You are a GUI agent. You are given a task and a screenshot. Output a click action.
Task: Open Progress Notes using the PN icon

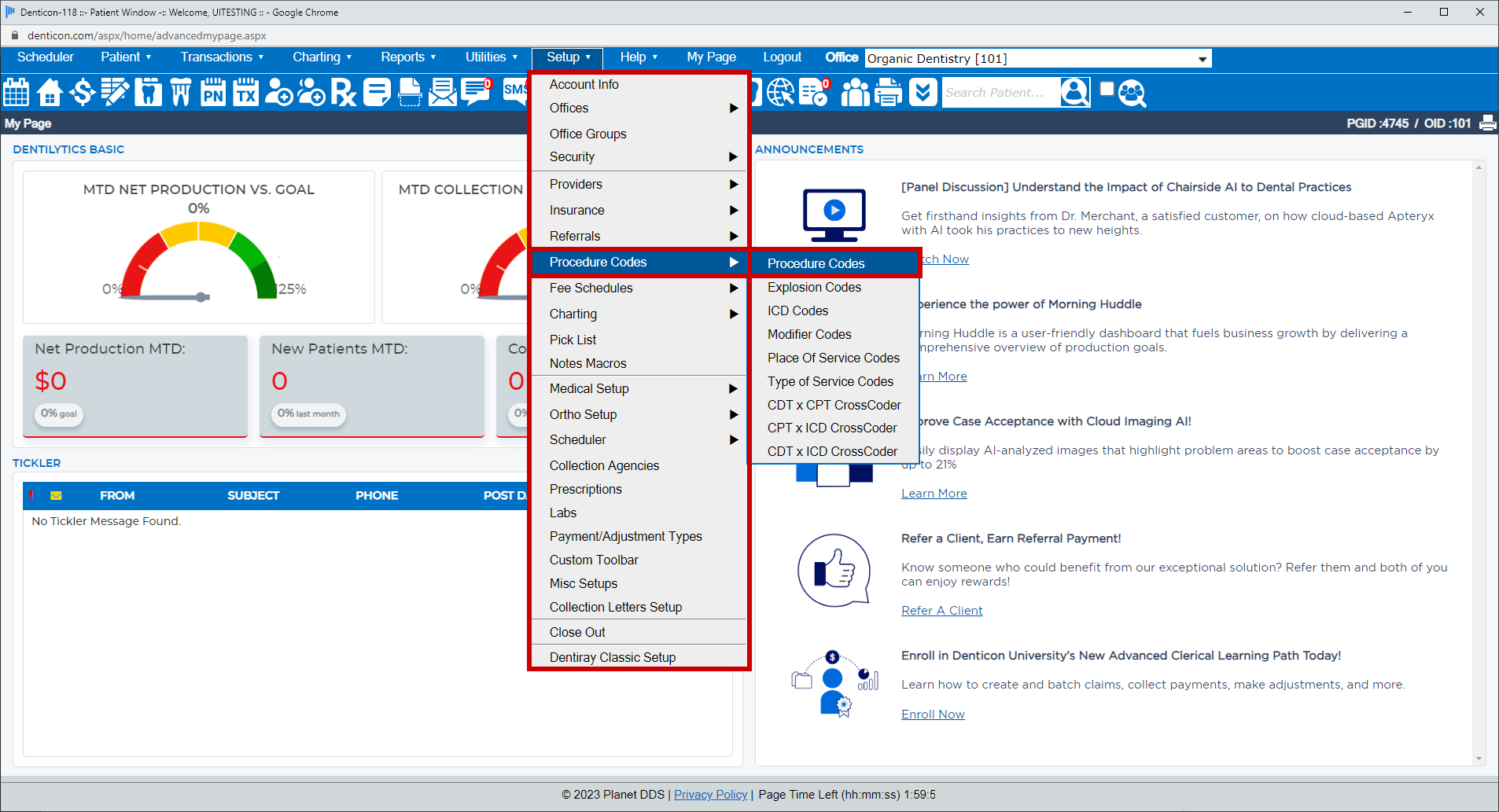(x=214, y=92)
